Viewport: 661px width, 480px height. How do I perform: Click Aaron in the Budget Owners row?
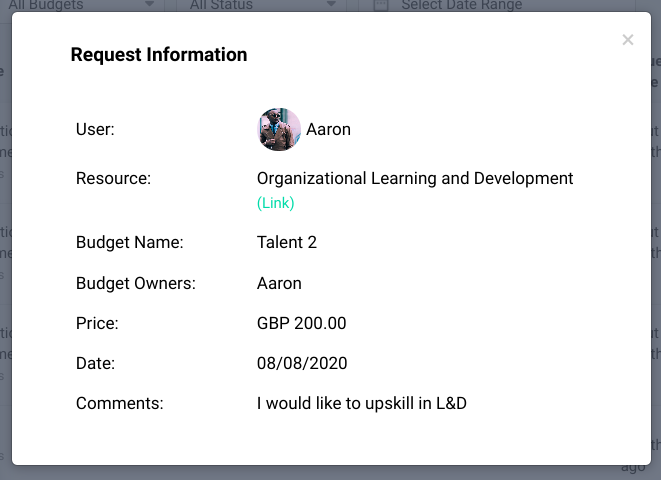coord(279,283)
